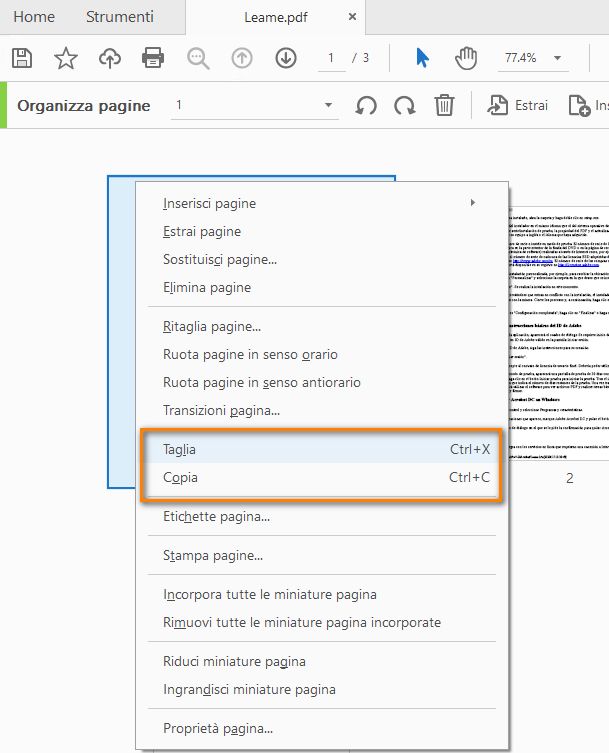Image resolution: width=609 pixels, height=753 pixels.
Task: Choose Riduci miniature pagina
Action: [x=322, y=661]
